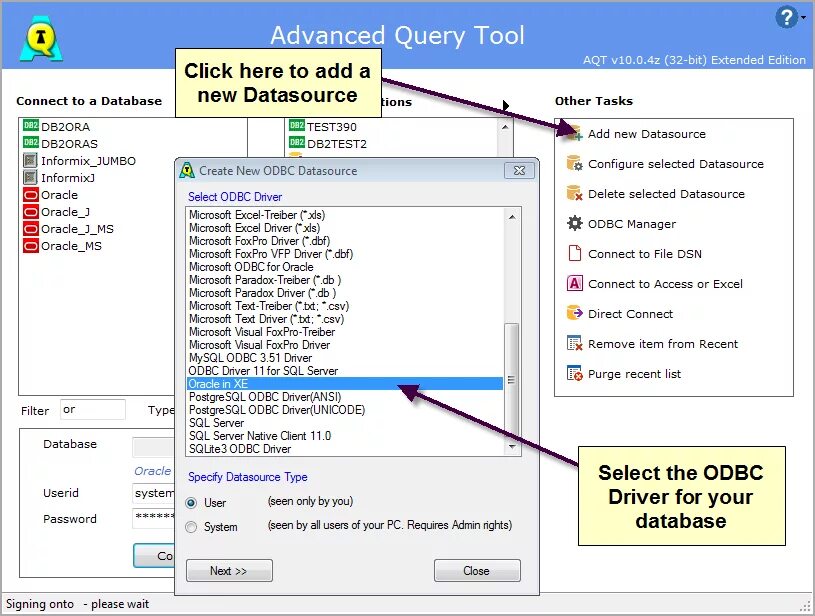
Task: Select the SQL Server driver entry
Action: tap(345, 423)
